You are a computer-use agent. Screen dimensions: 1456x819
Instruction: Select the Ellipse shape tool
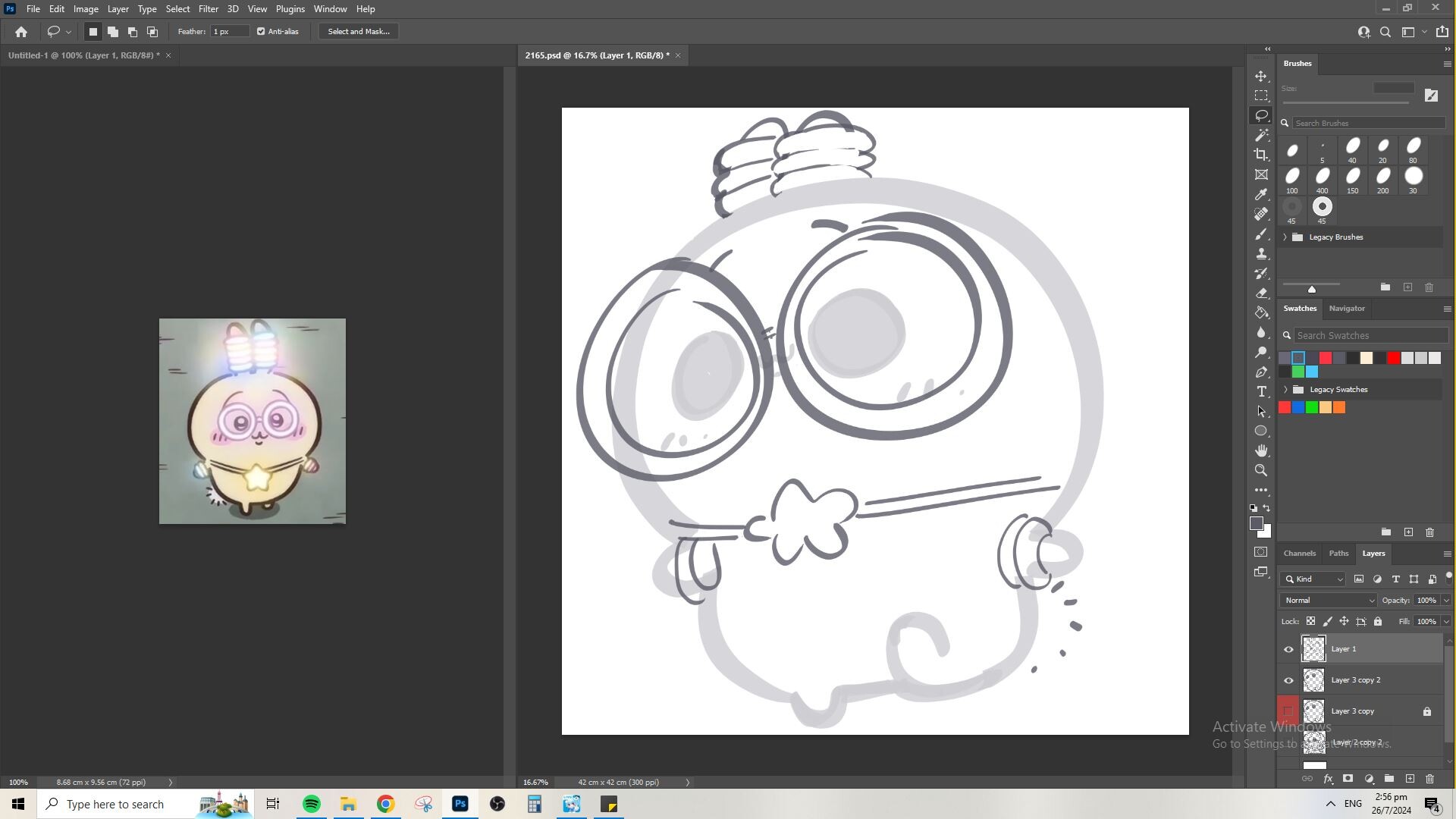[x=1261, y=431]
